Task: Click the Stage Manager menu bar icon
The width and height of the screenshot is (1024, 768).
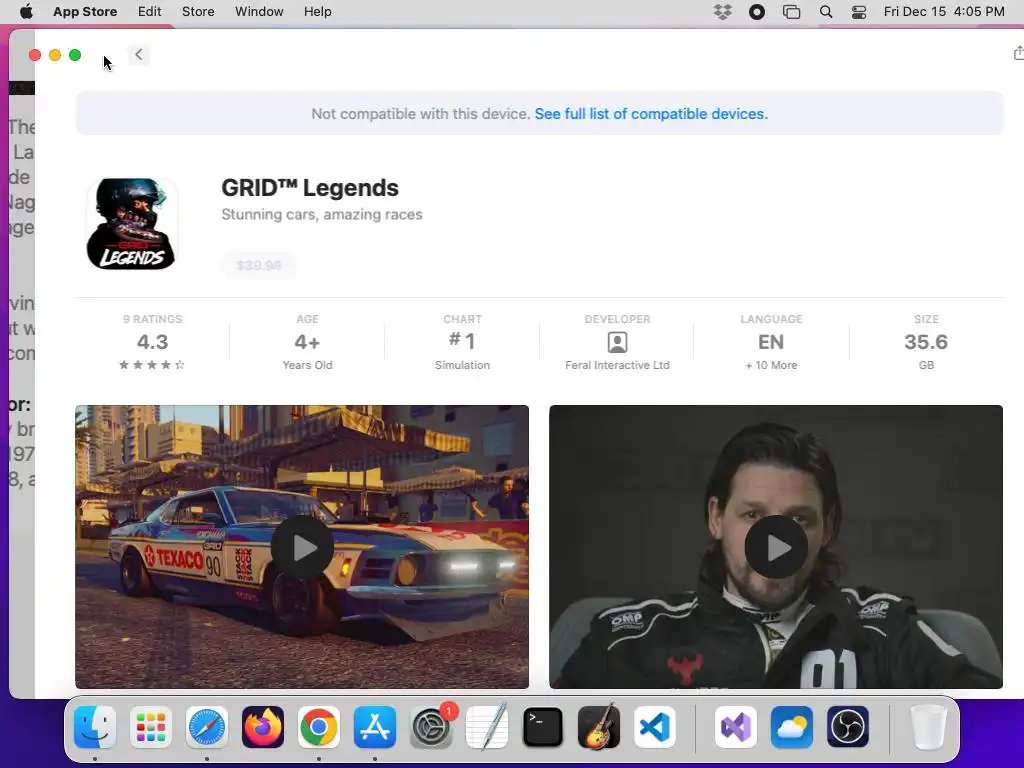Action: point(792,12)
